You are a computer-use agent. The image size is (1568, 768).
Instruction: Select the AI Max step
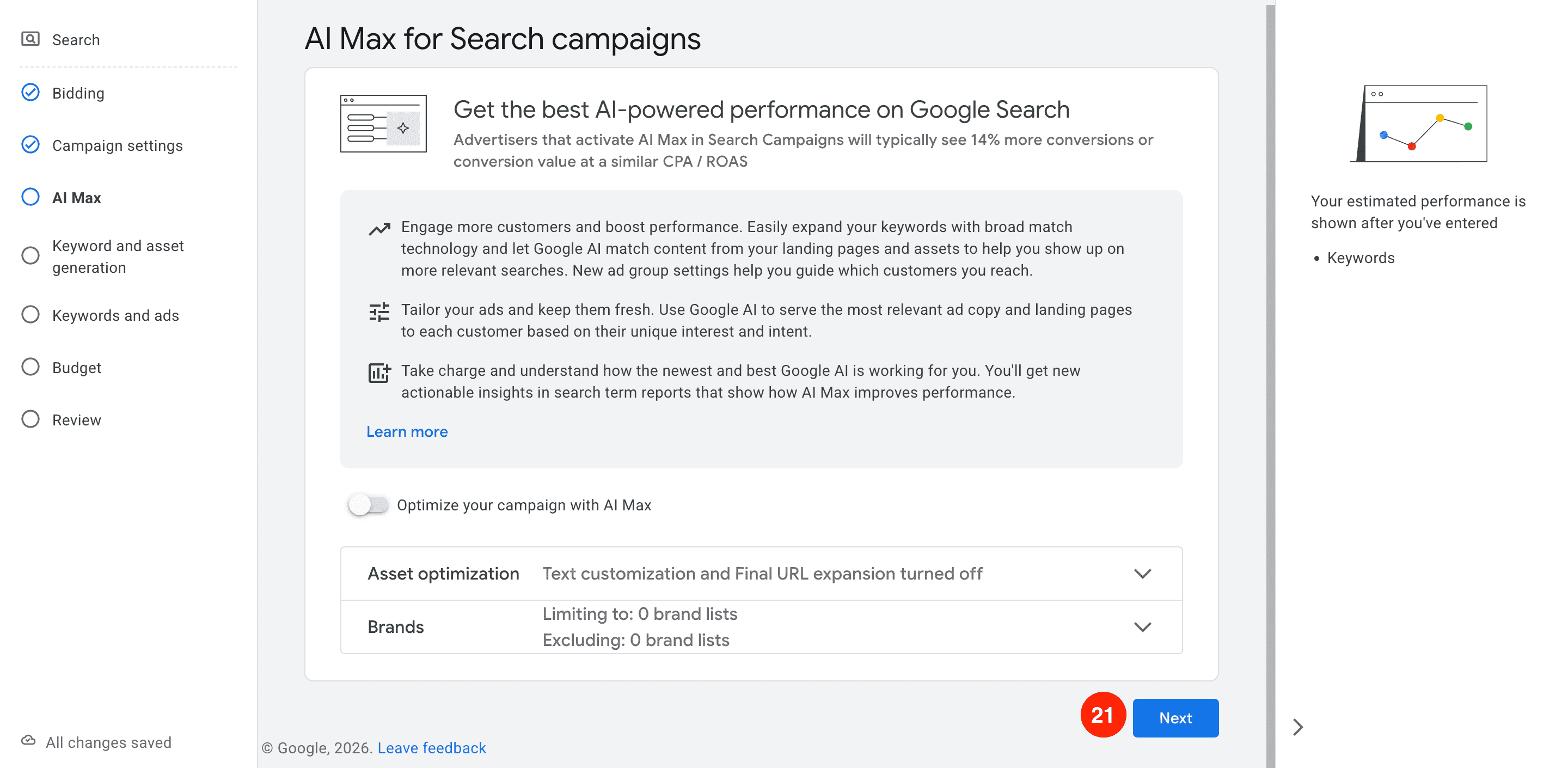coord(77,198)
